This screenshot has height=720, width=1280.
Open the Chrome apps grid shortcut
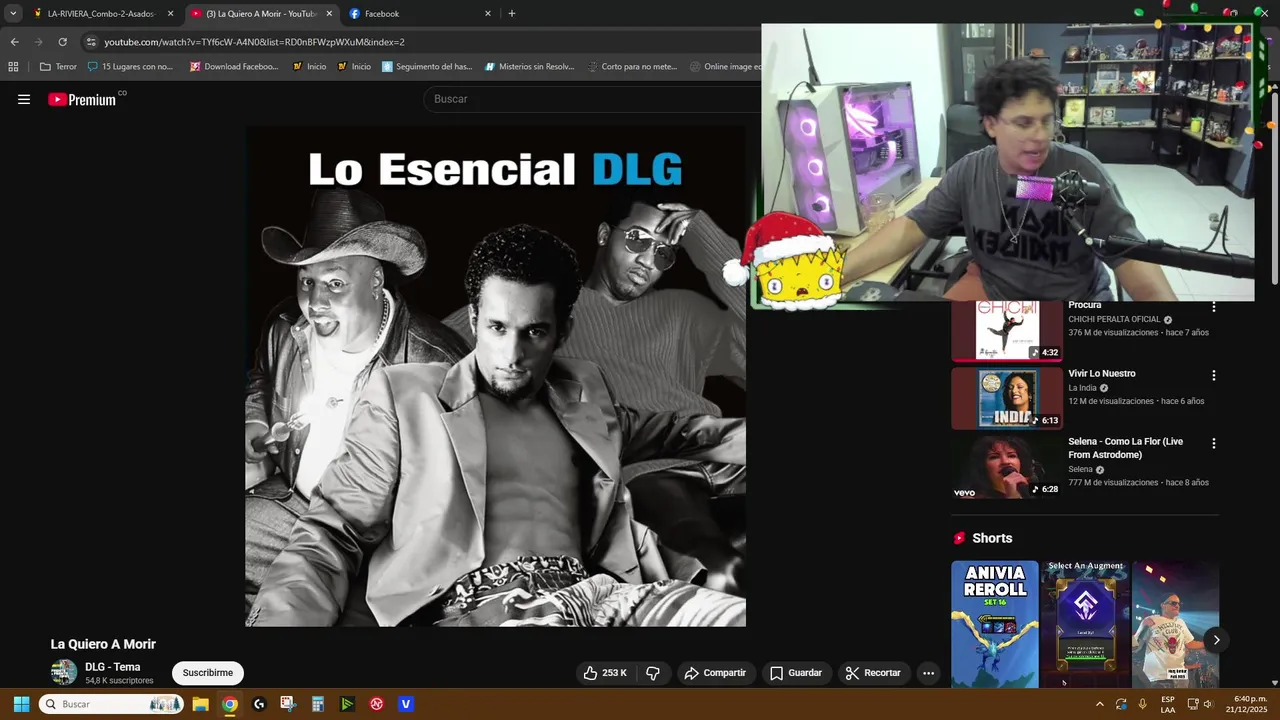click(x=13, y=67)
